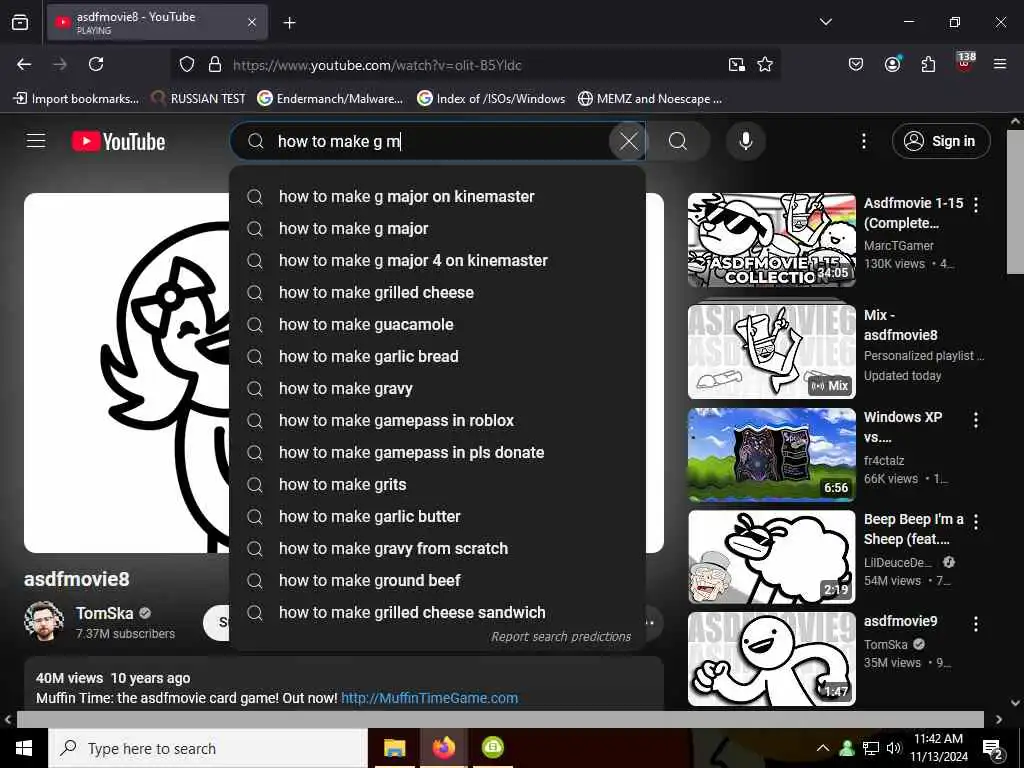The image size is (1024, 768).
Task: Go back to the previous page
Action: 24,64
